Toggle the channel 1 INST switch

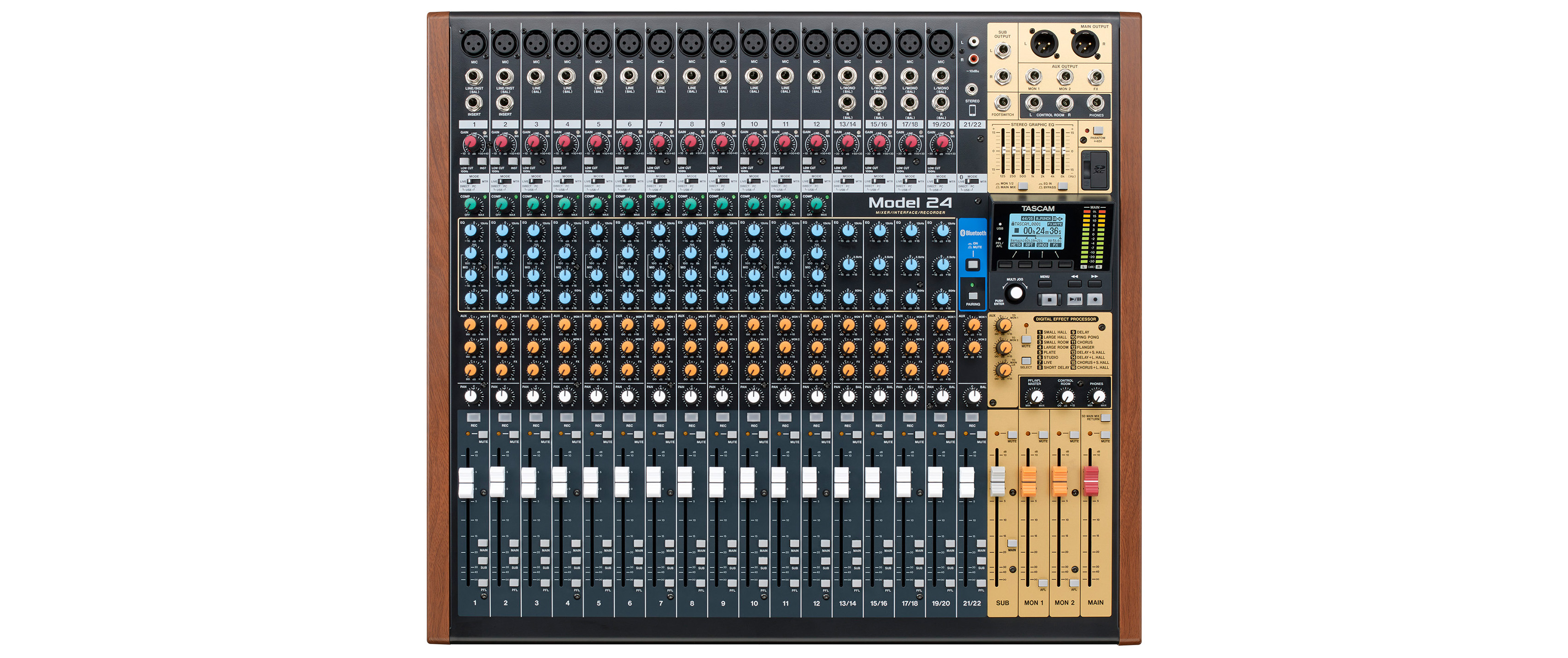482,162
